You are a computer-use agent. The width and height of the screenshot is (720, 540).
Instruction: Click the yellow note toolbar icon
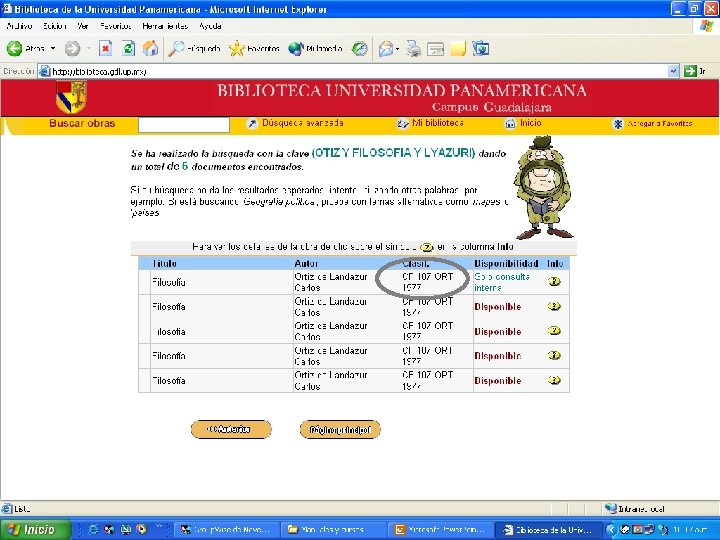[x=458, y=48]
